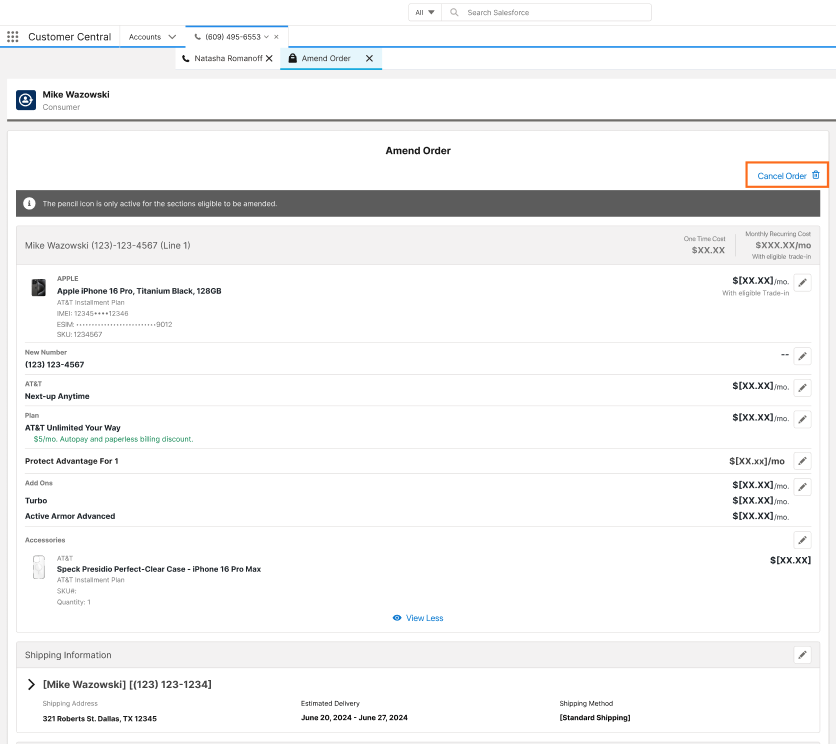Edit the Accessories section

(802, 540)
